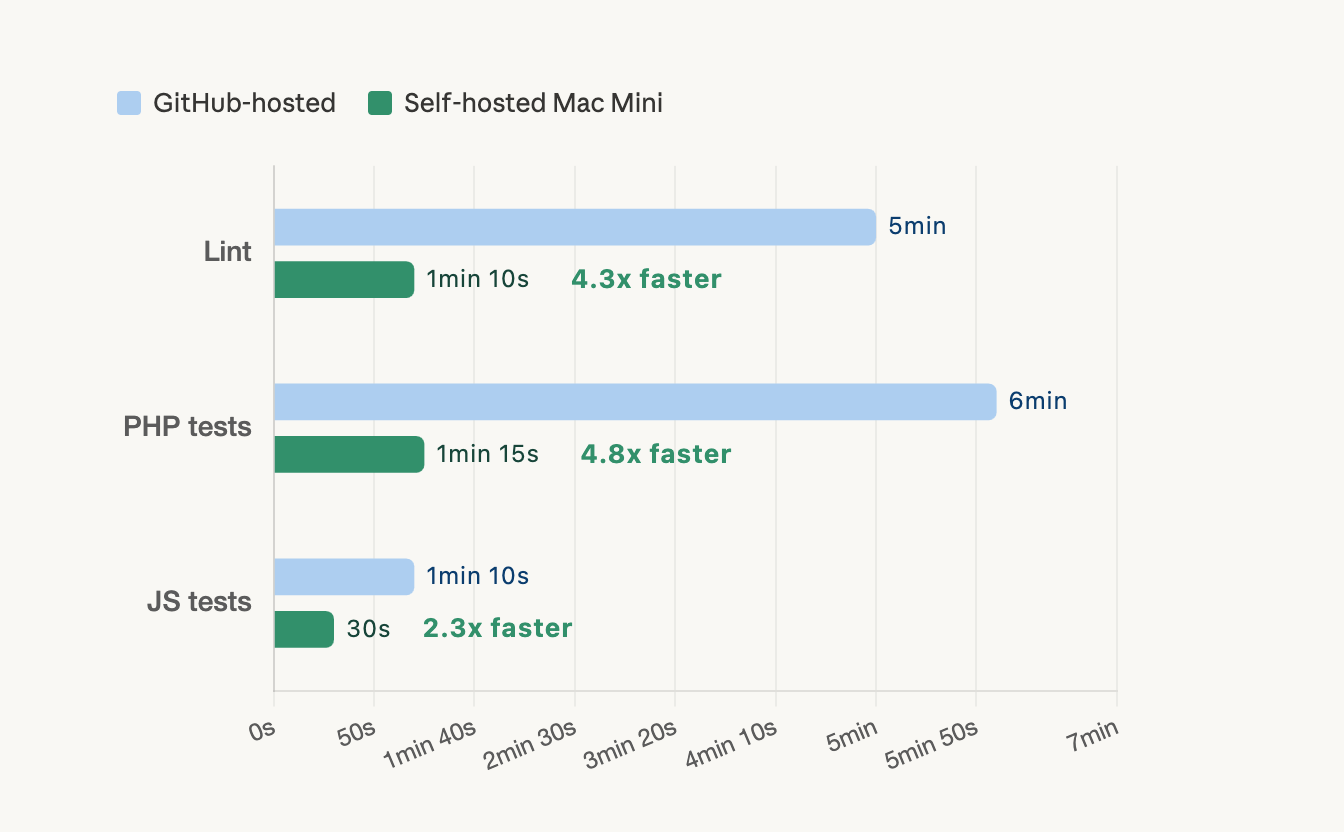Click the JS tests self-hosted green bar
The height and width of the screenshot is (832, 1344).
tap(304, 629)
